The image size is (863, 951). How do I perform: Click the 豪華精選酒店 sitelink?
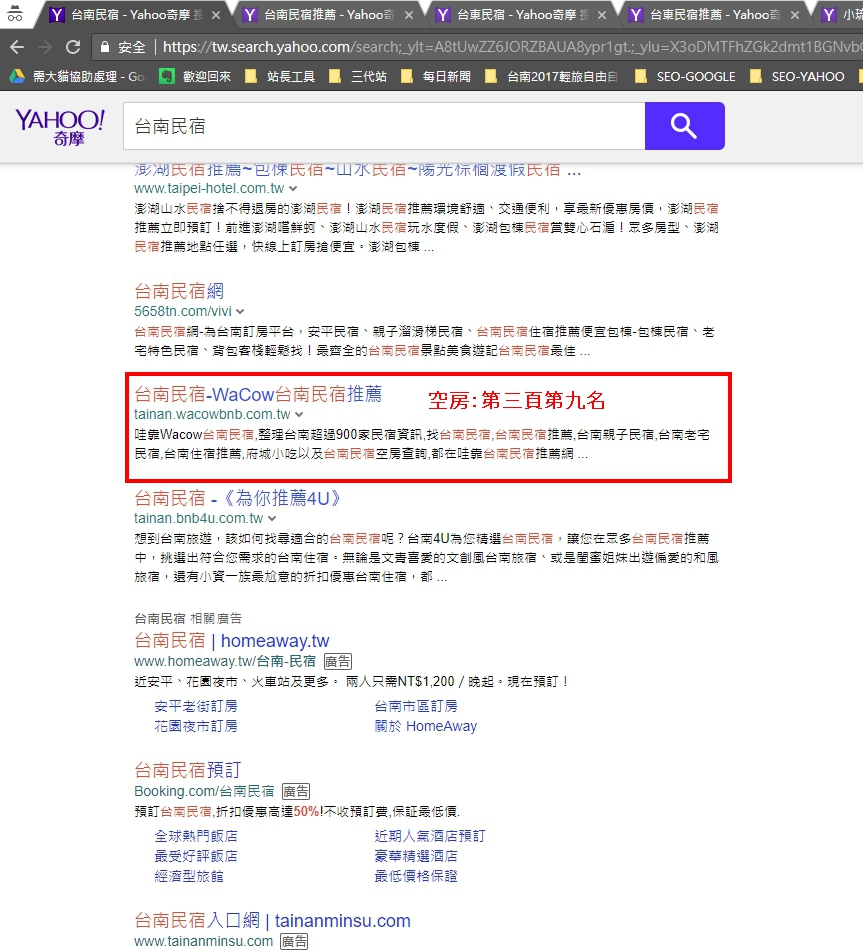point(416,856)
